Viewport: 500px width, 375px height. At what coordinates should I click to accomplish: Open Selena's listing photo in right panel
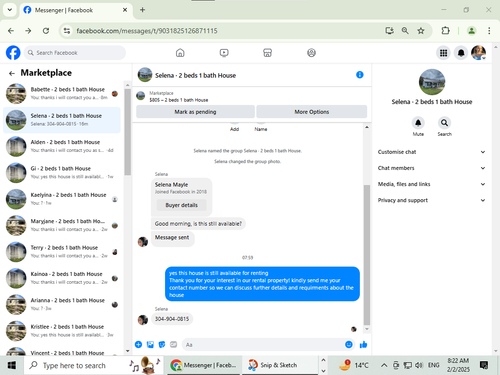[x=432, y=82]
